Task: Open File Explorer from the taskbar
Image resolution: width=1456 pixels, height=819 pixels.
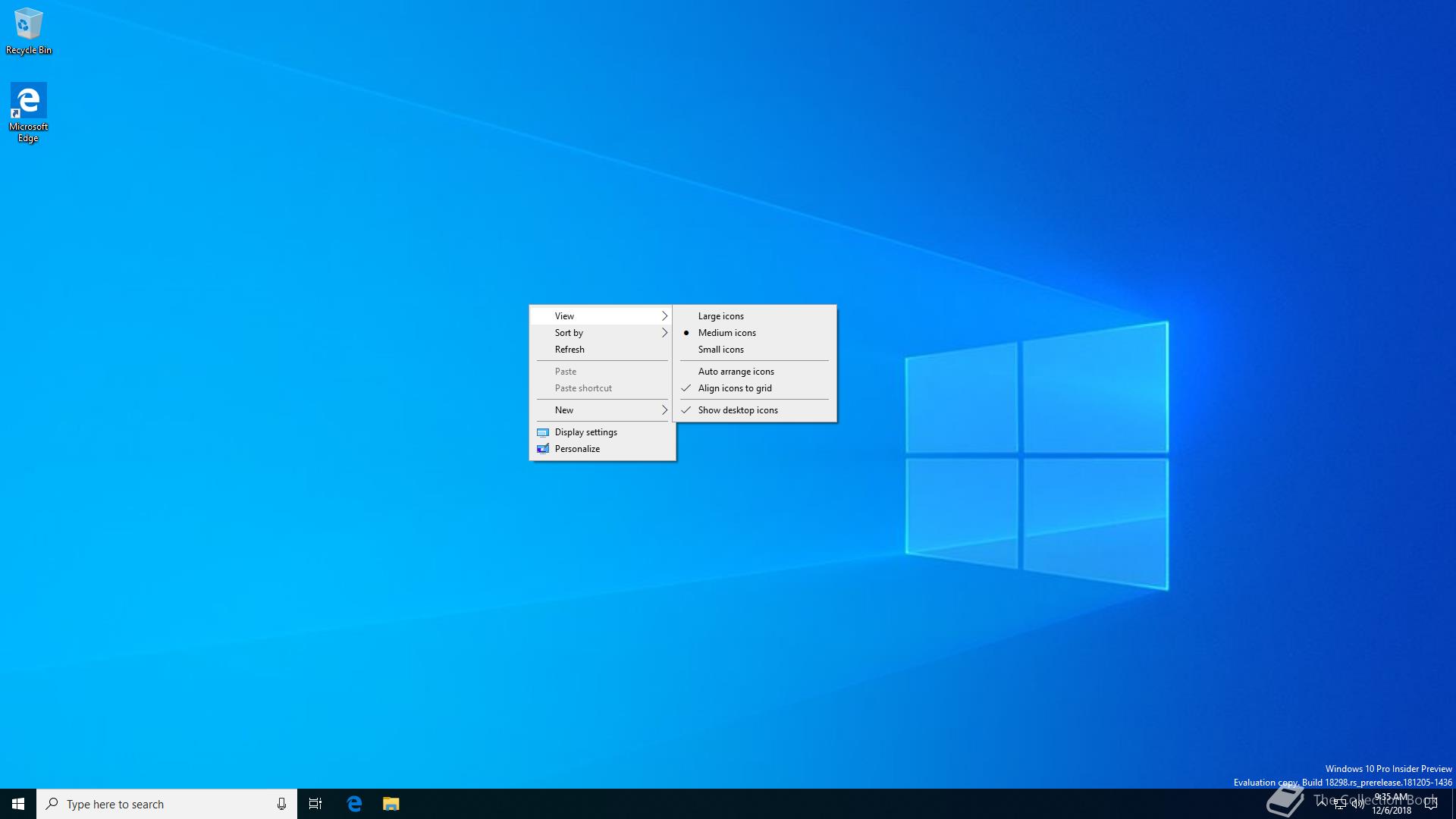Action: 391,804
